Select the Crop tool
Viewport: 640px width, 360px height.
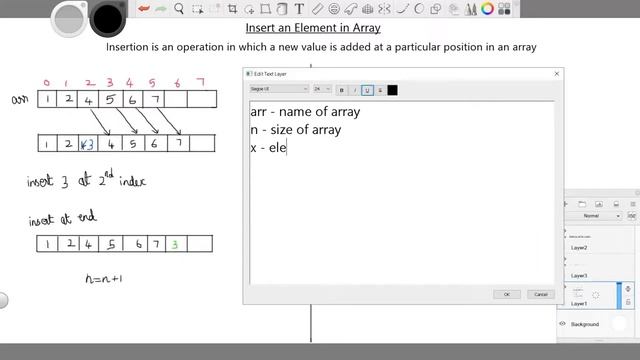(x=232, y=9)
